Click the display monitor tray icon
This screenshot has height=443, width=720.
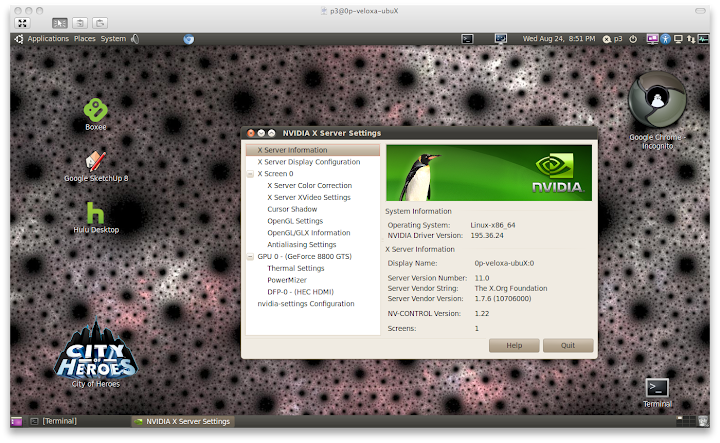point(678,39)
